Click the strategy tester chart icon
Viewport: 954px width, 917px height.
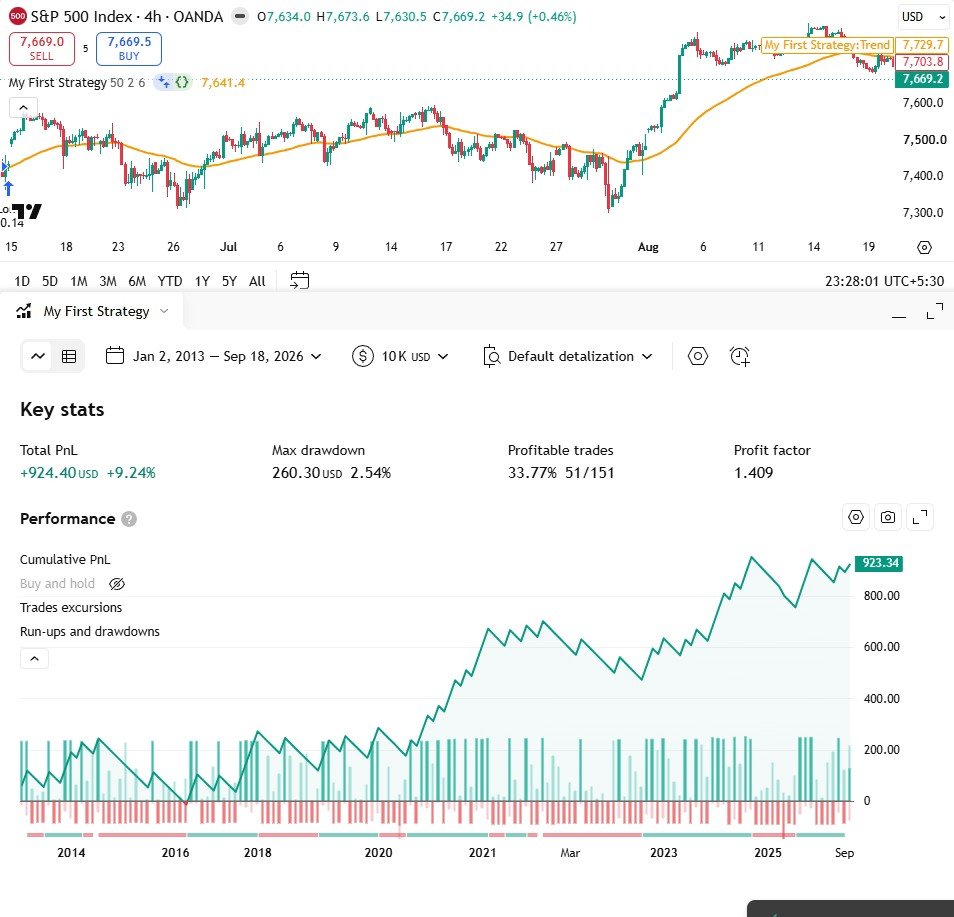24,311
